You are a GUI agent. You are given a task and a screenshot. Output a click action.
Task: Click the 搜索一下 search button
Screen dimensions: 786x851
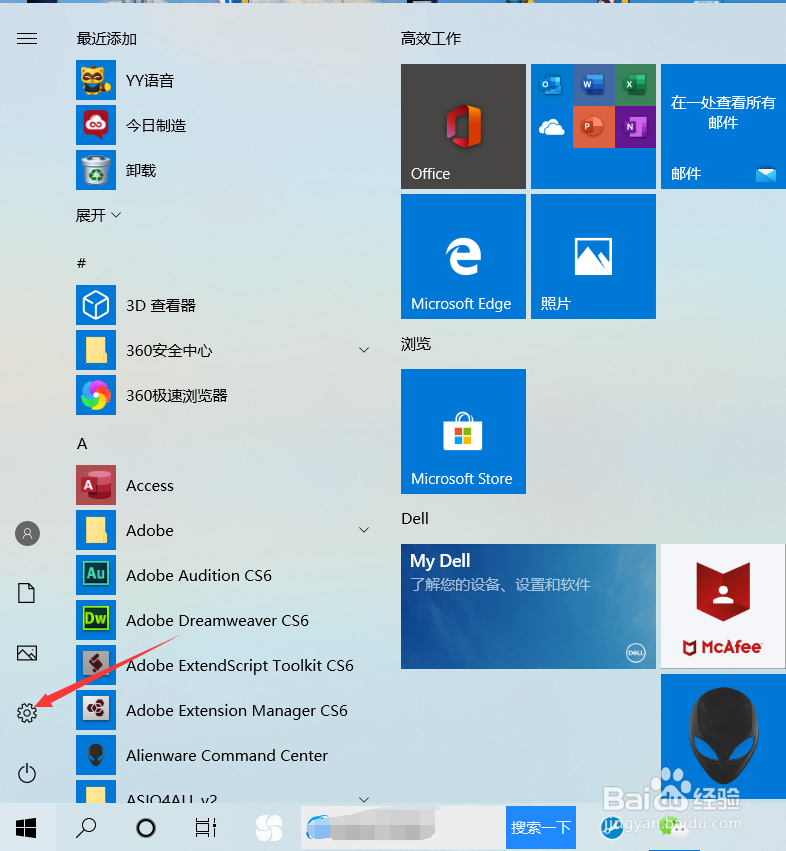tap(541, 827)
